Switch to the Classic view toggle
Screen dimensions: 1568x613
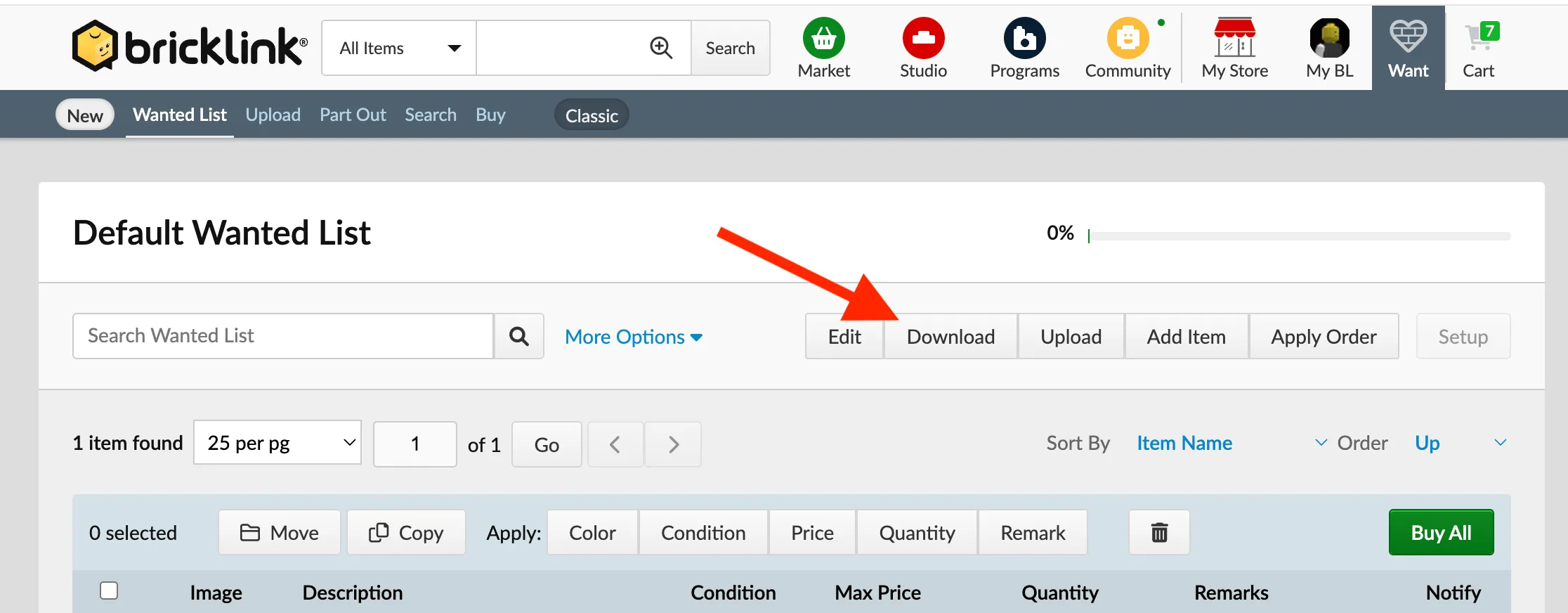(x=592, y=115)
